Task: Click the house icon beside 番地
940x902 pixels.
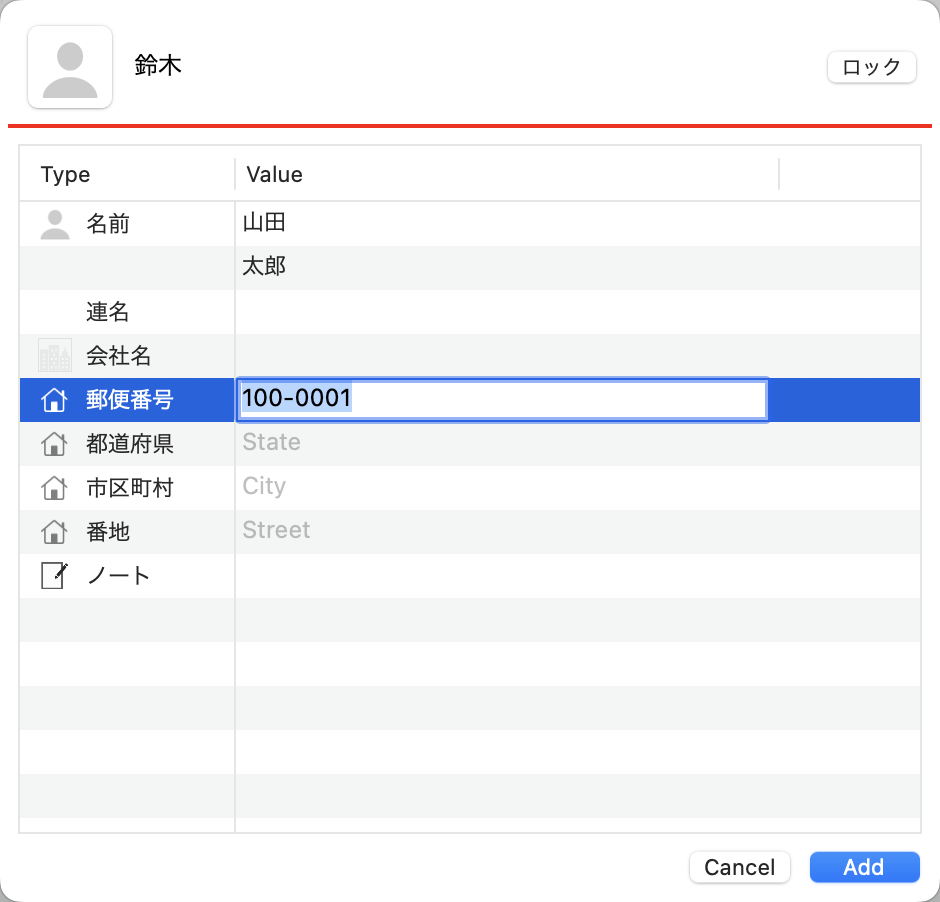Action: (54, 532)
